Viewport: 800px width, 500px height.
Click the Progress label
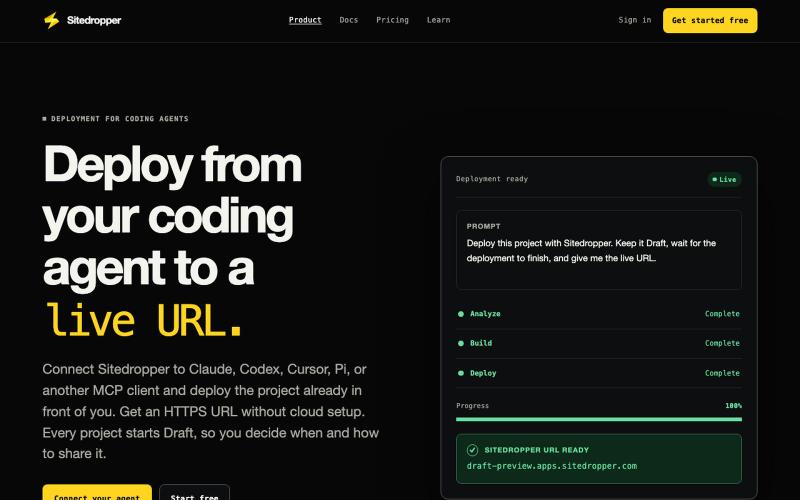[472, 406]
